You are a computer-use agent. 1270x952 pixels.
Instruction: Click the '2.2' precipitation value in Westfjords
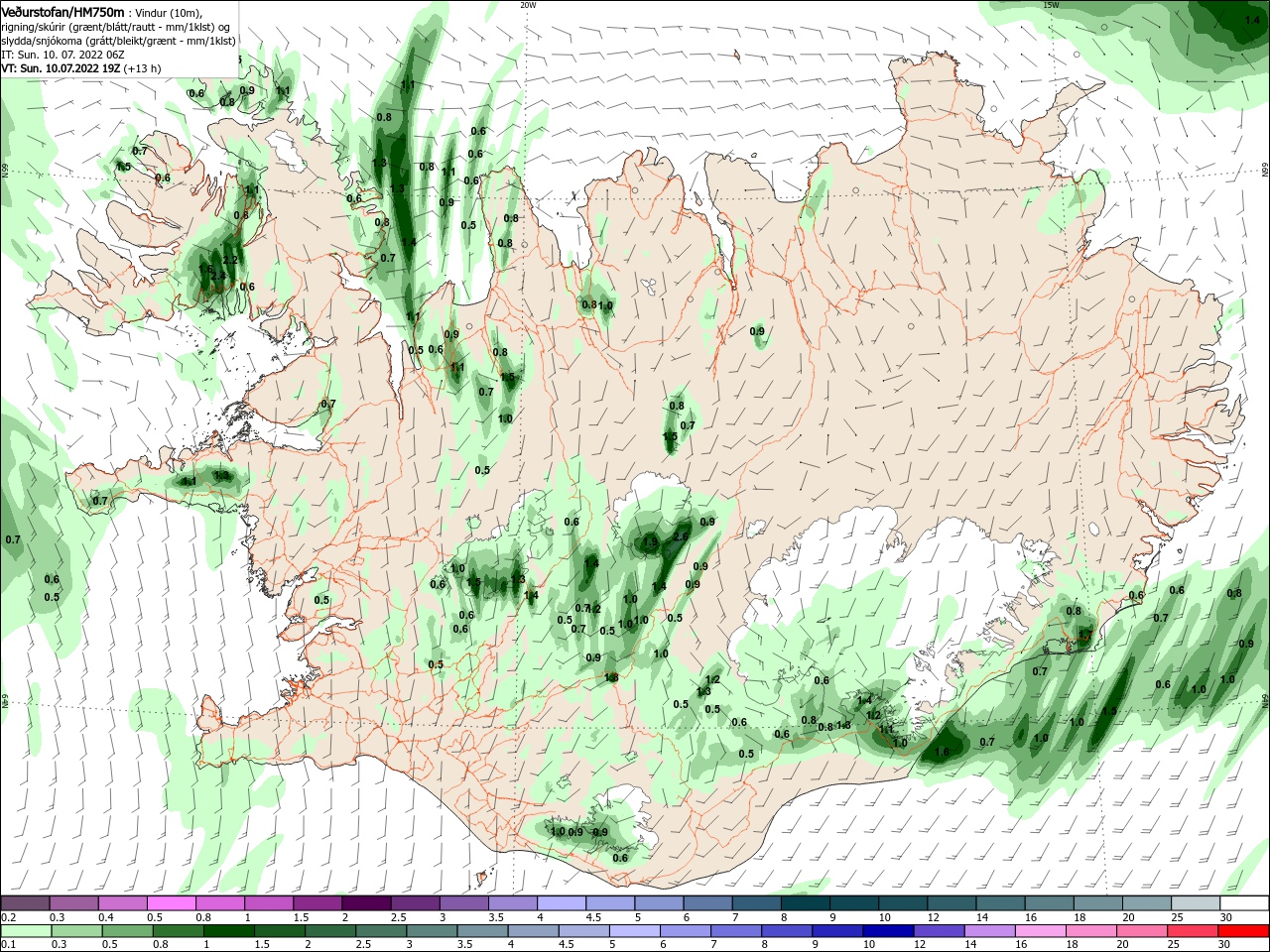tap(229, 261)
